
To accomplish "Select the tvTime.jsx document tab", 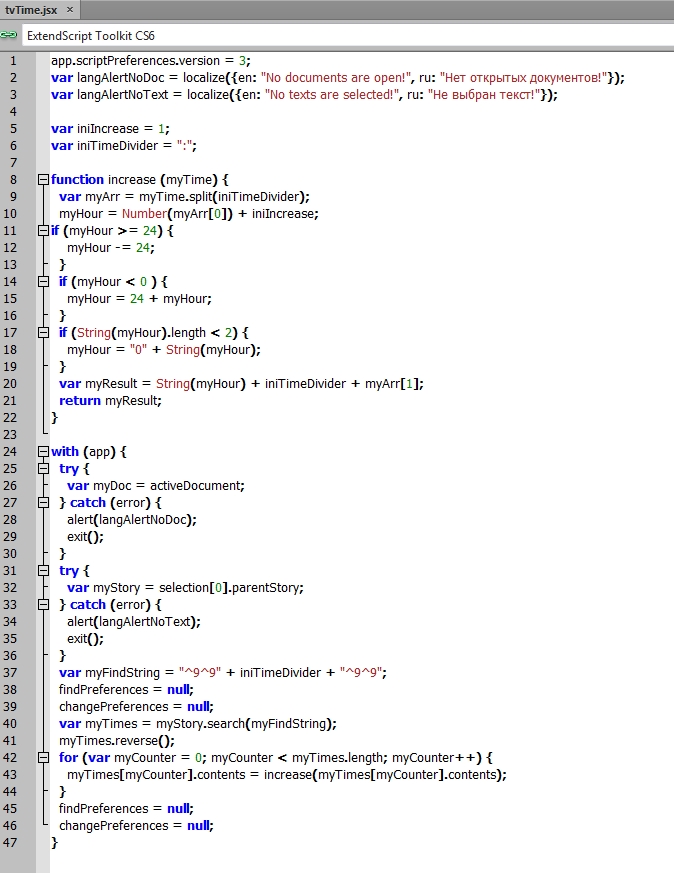I will point(40,9).
